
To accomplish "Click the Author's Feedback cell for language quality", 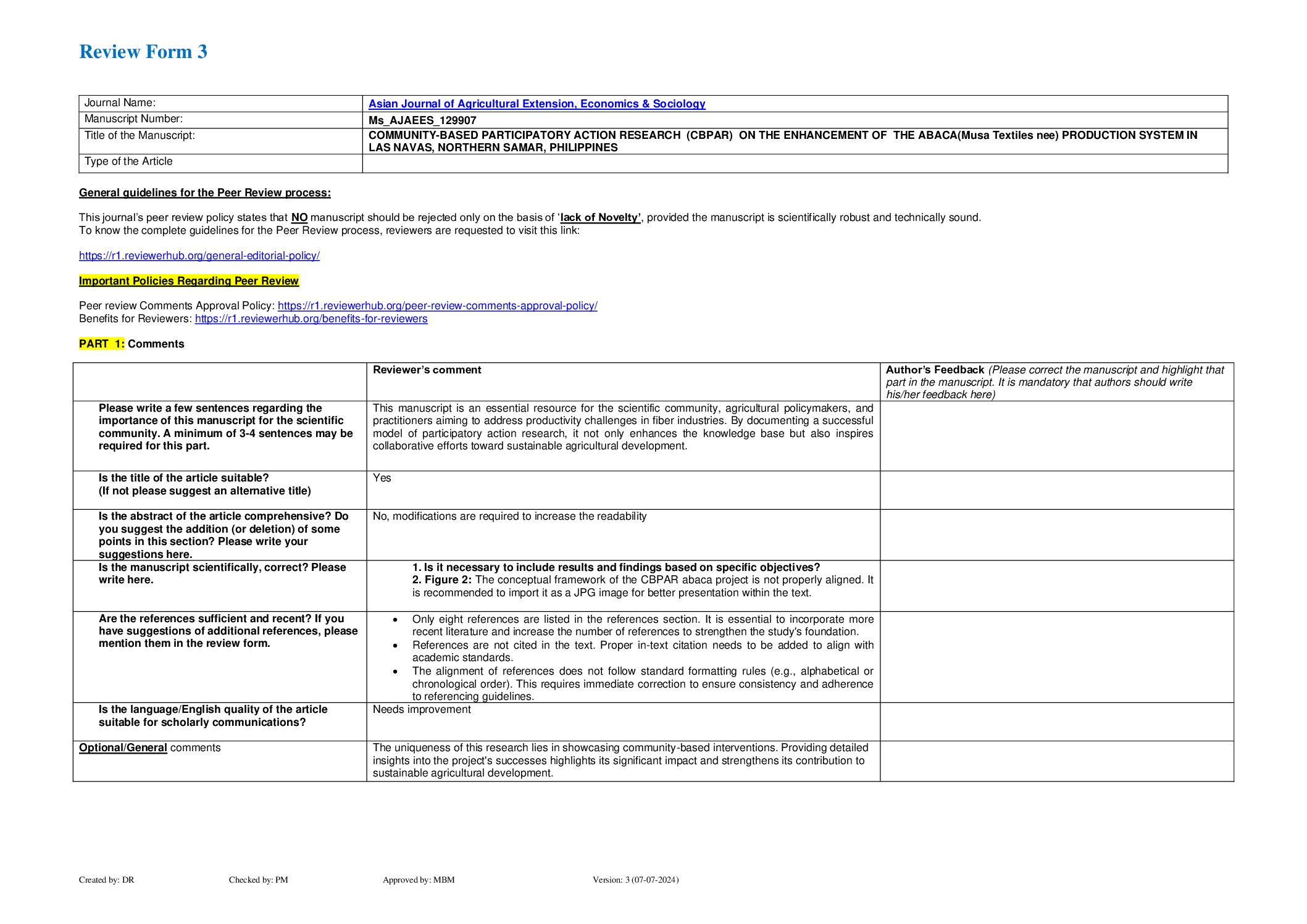I will coord(1056,722).
